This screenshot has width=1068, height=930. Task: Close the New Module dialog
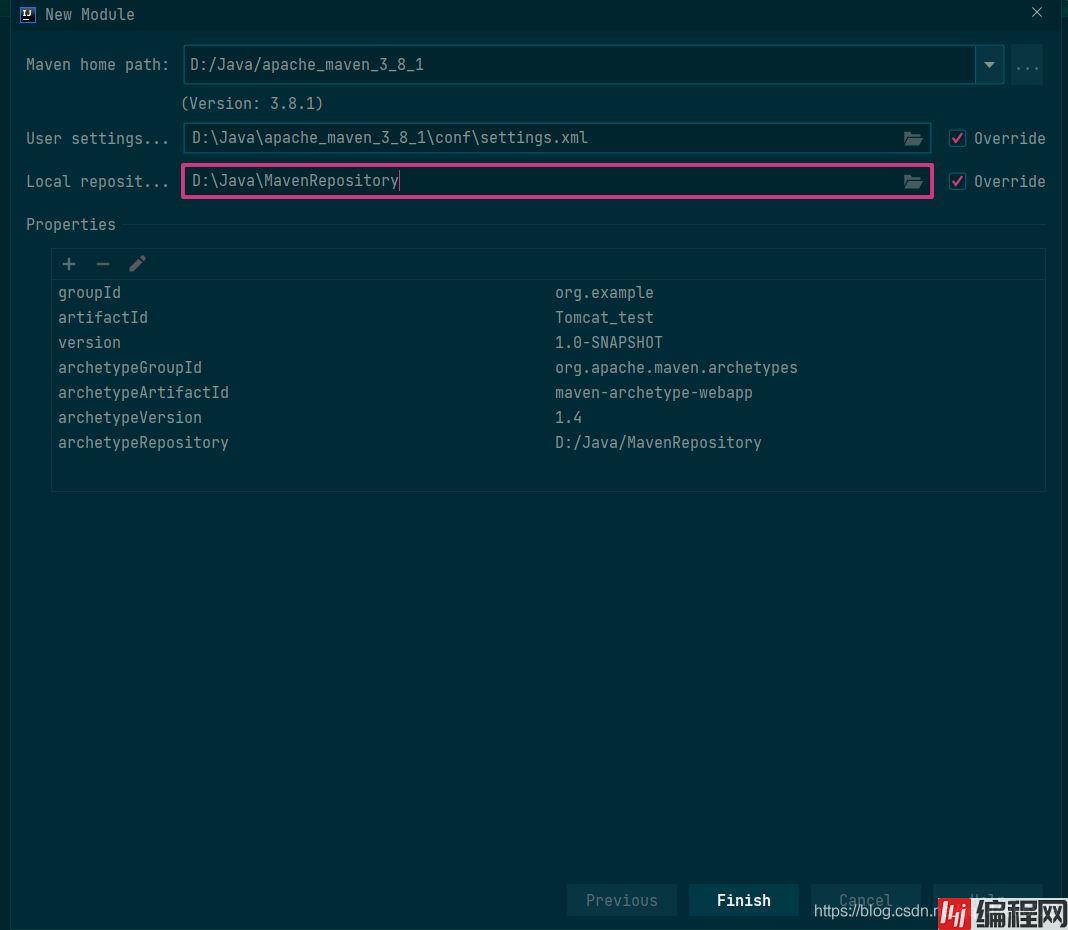click(x=1037, y=13)
